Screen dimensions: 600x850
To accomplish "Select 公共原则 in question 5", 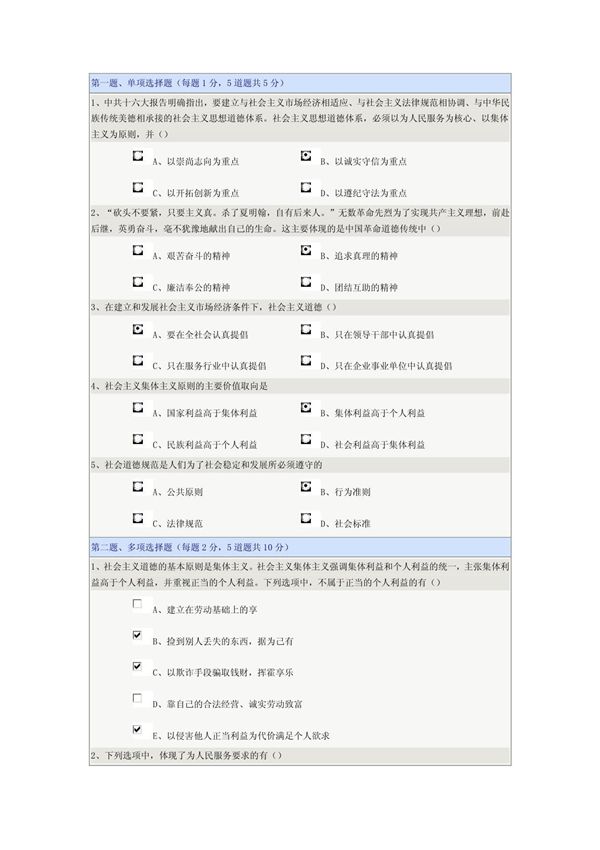I will tap(137, 487).
